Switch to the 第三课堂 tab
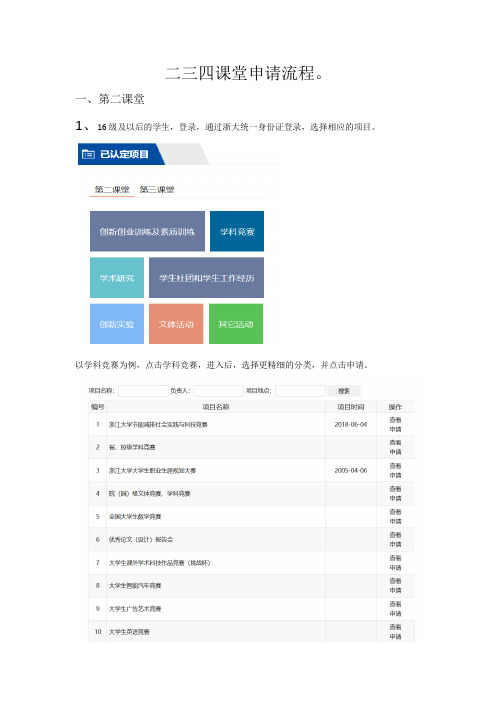496x702 pixels. pyautogui.click(x=157, y=190)
